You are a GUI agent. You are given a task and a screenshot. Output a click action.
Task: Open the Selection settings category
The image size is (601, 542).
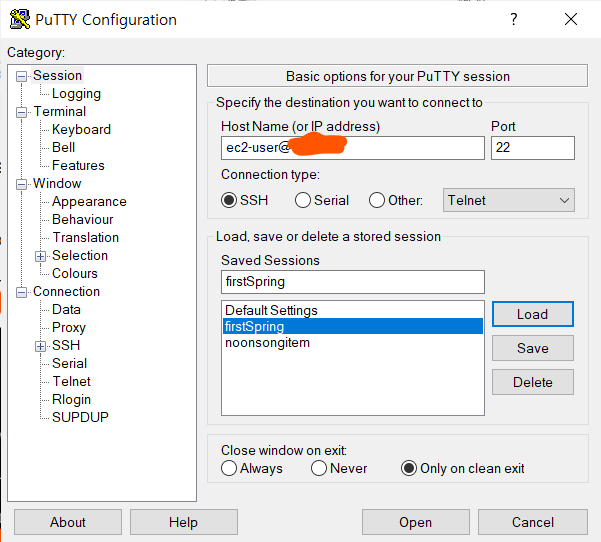80,256
